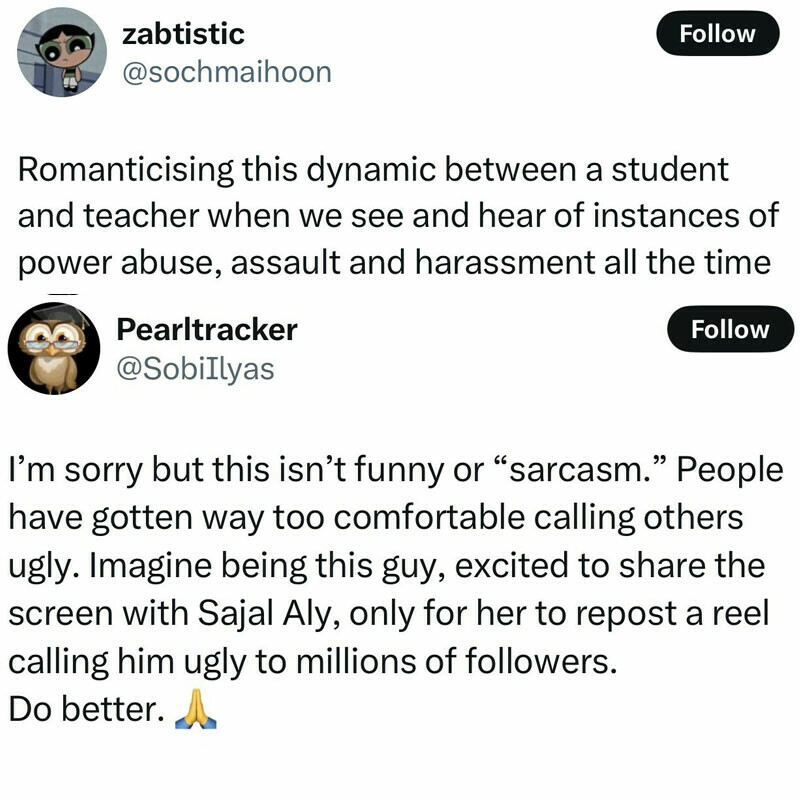
Task: Open the Pearltracker display name
Action: 207,329
